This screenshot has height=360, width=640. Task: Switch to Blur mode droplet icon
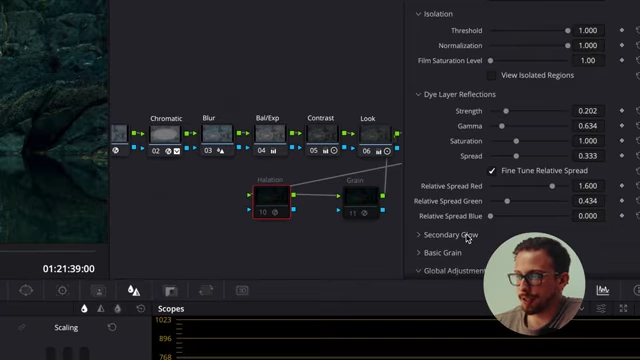click(x=84, y=309)
